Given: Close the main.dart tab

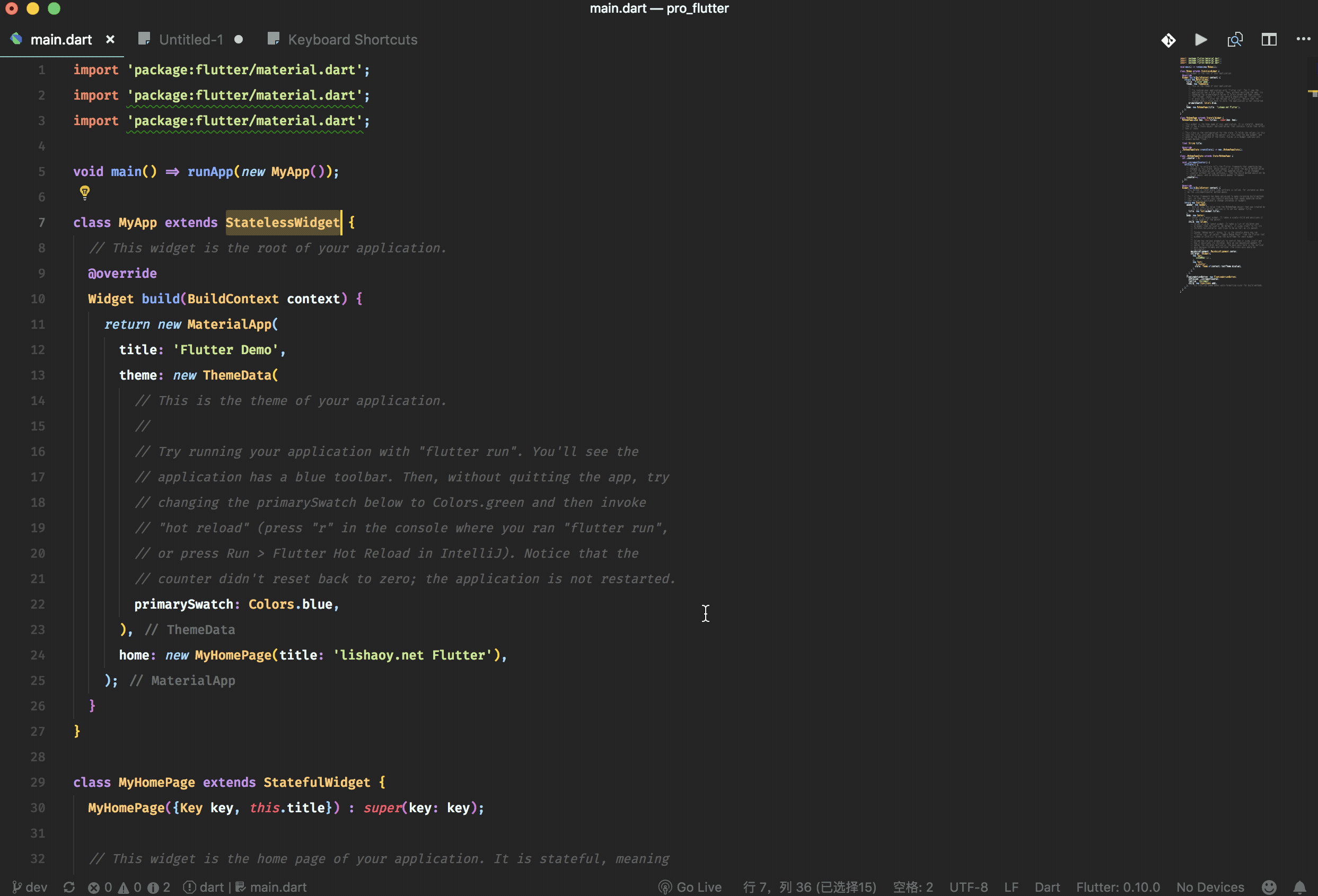Looking at the screenshot, I should pyautogui.click(x=110, y=40).
